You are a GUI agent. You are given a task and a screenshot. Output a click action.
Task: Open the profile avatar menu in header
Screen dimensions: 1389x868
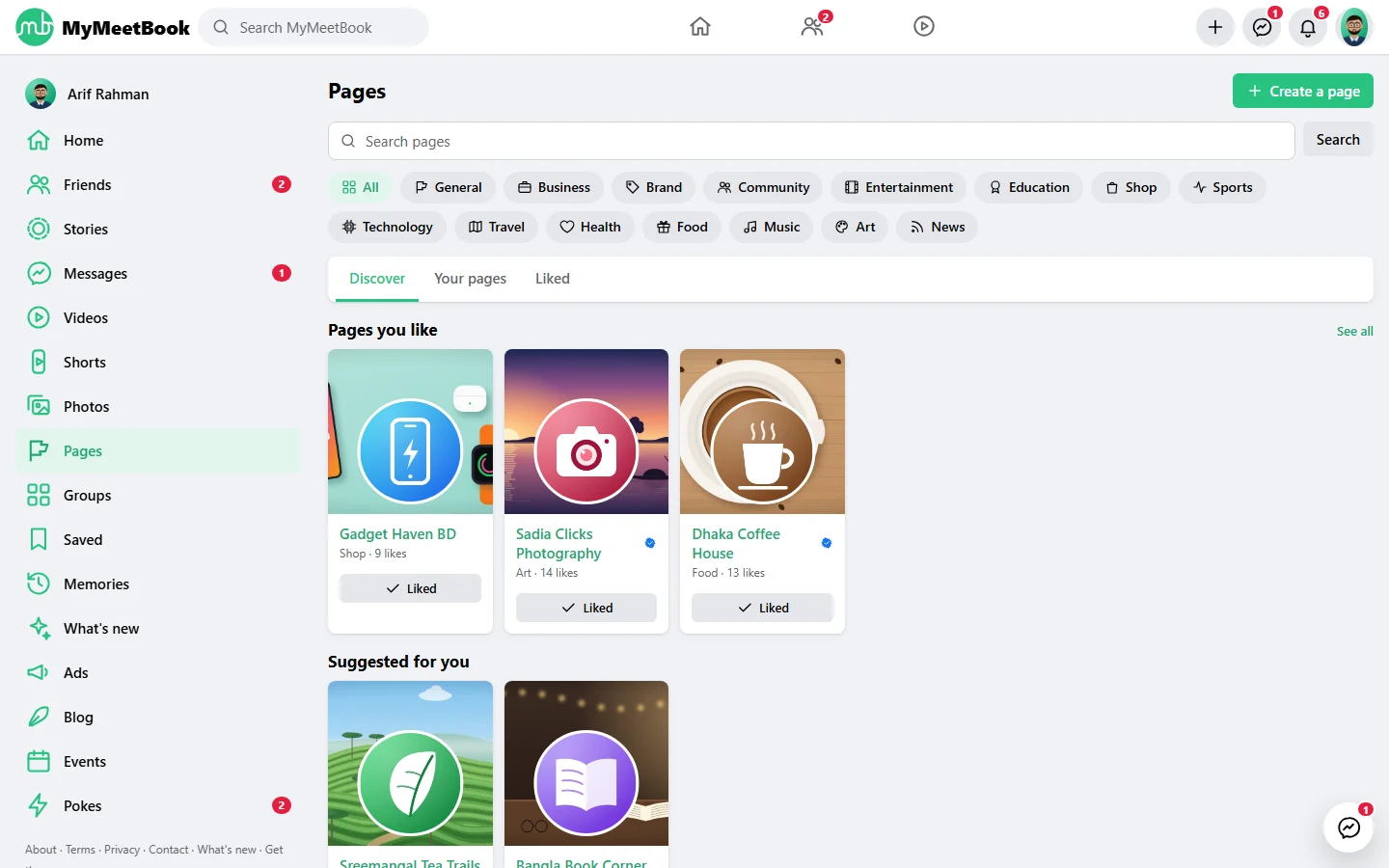click(x=1354, y=27)
